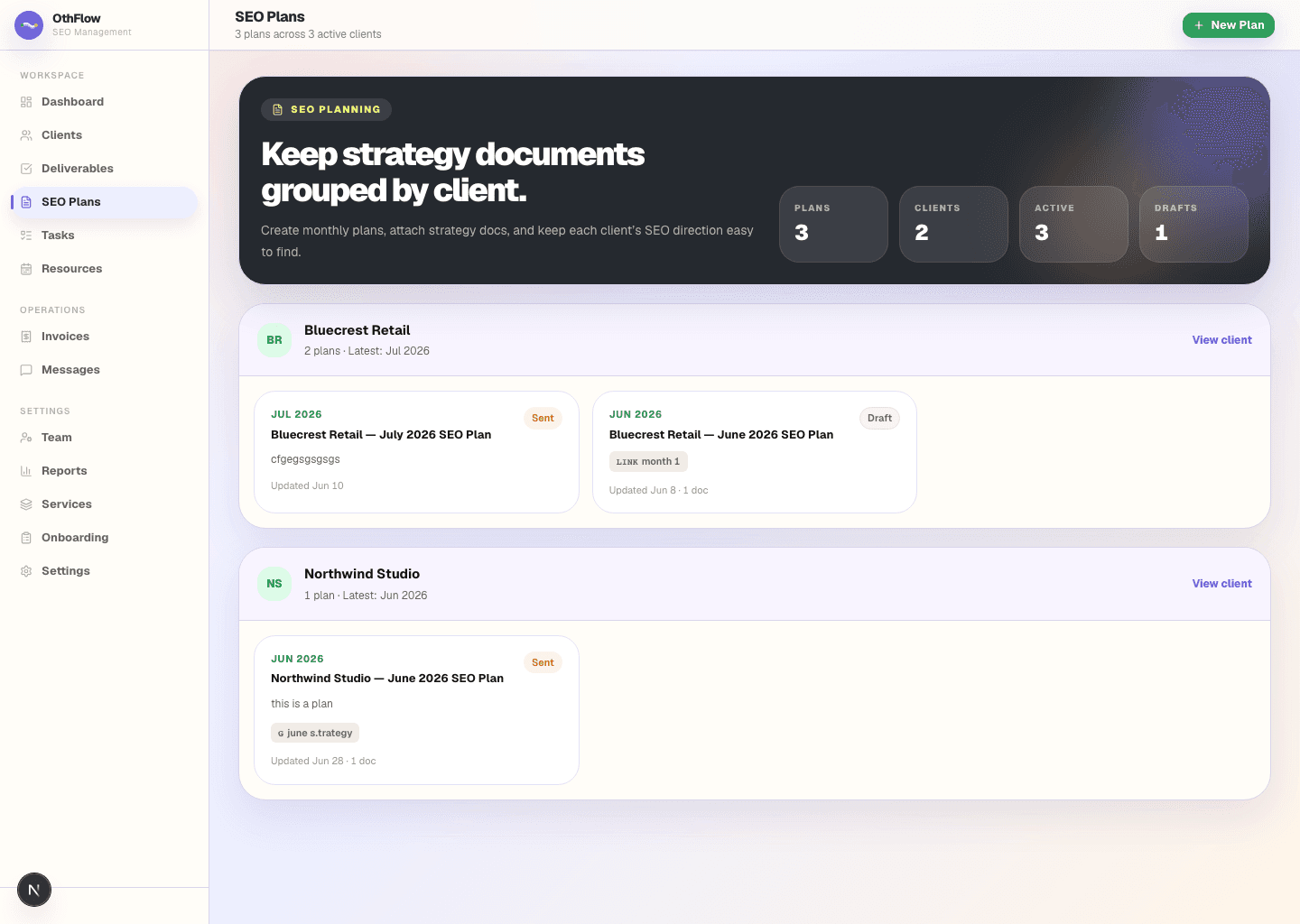This screenshot has height=924, width=1300.
Task: Open the Invoices page
Action: click(104, 337)
